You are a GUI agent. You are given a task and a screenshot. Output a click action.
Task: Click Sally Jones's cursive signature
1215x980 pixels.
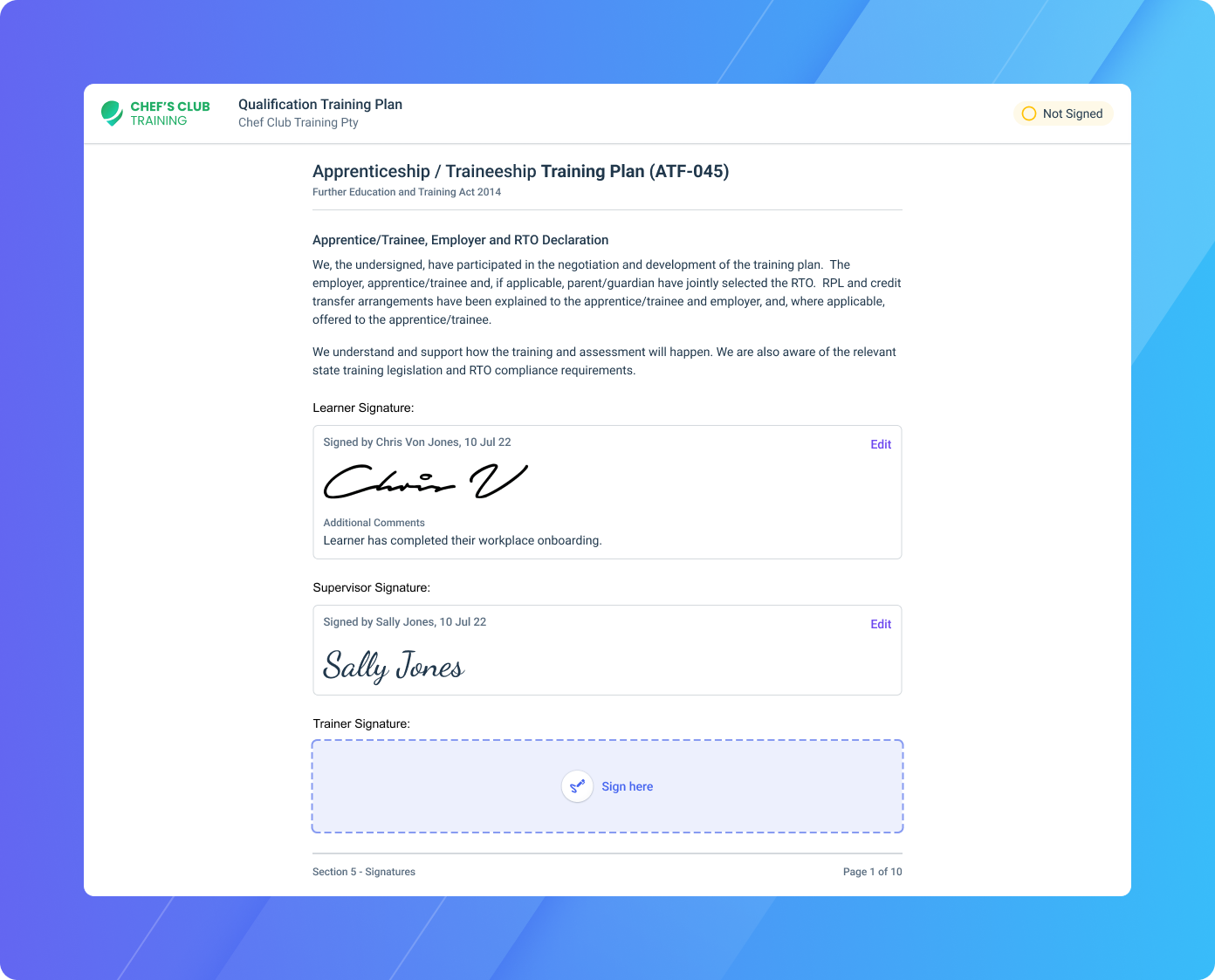tap(395, 665)
